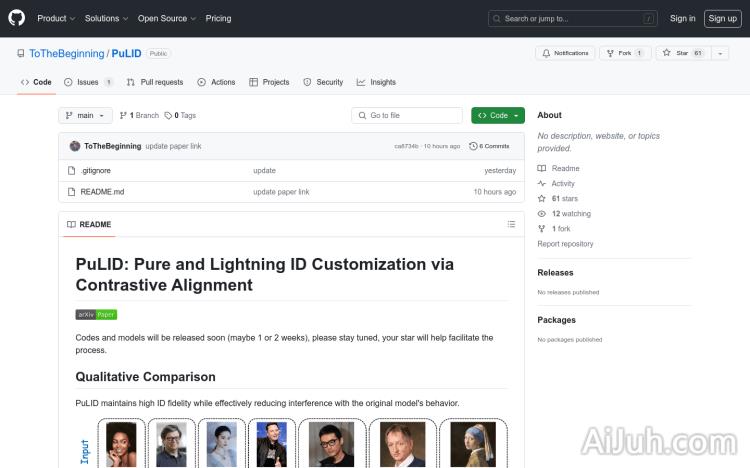Click the ToTheBeginning avatar icon
The width and height of the screenshot is (750, 468).
(75, 146)
